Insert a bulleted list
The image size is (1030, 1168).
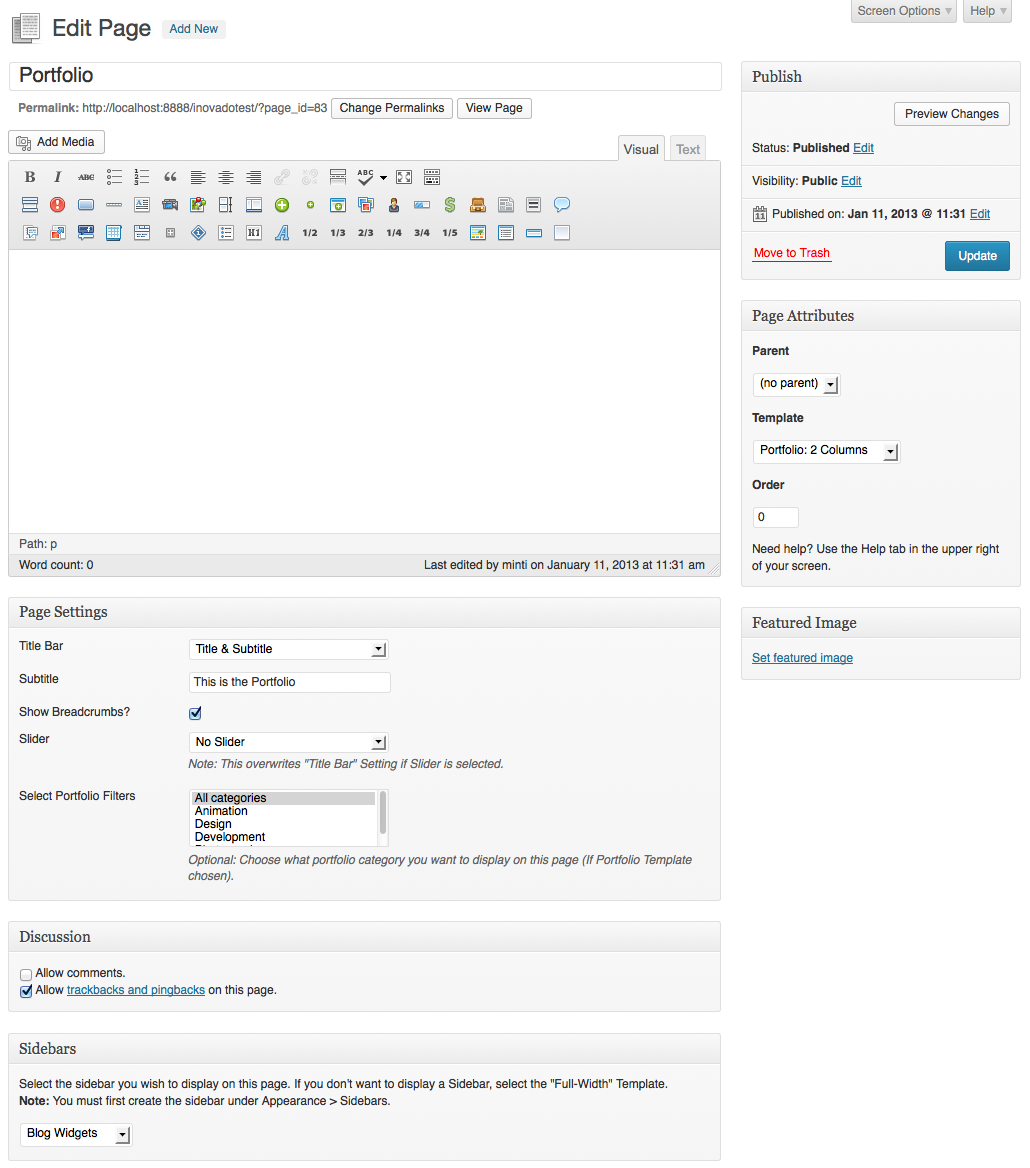click(x=114, y=177)
